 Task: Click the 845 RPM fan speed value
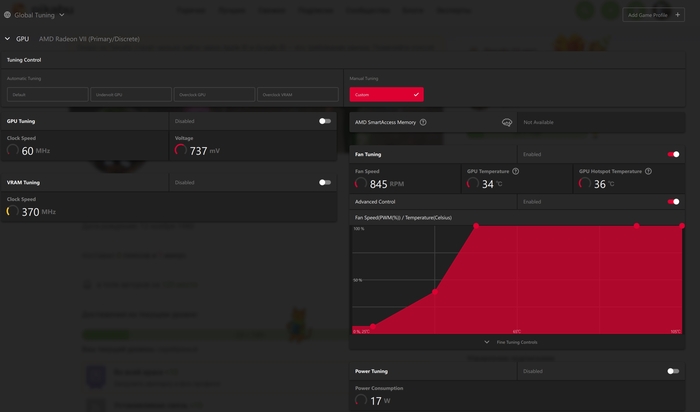click(387, 184)
